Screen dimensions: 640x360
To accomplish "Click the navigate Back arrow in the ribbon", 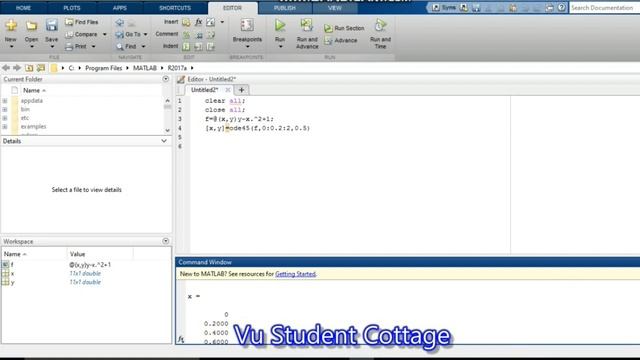I will (119, 22).
